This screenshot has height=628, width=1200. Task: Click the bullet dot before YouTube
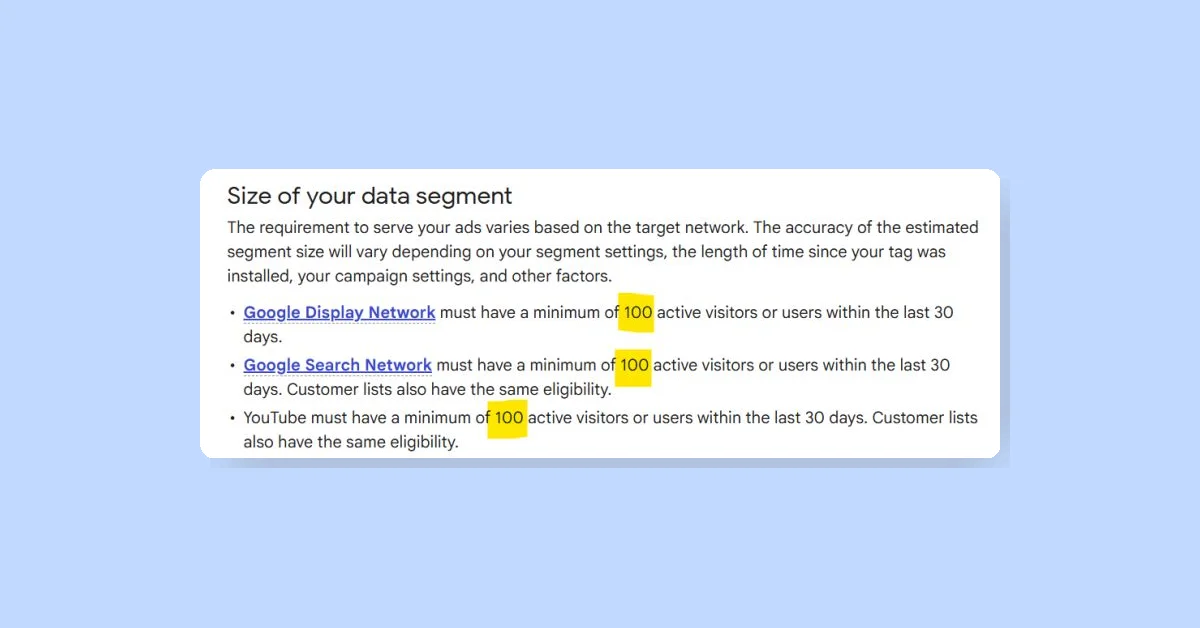(x=231, y=418)
